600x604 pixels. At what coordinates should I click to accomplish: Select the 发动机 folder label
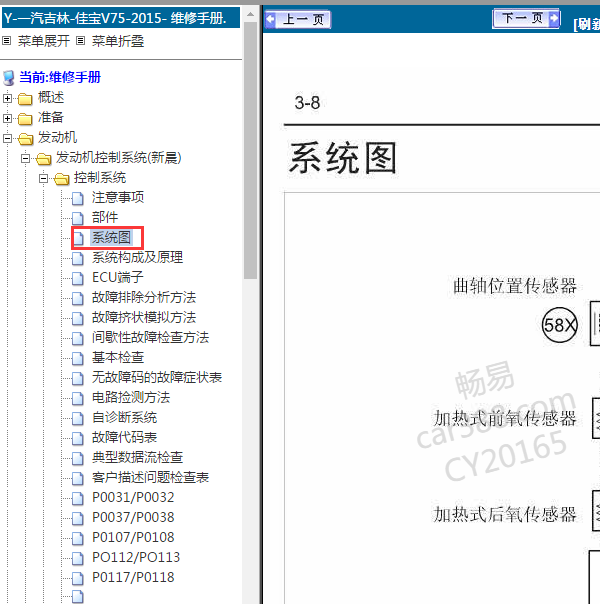point(57,138)
